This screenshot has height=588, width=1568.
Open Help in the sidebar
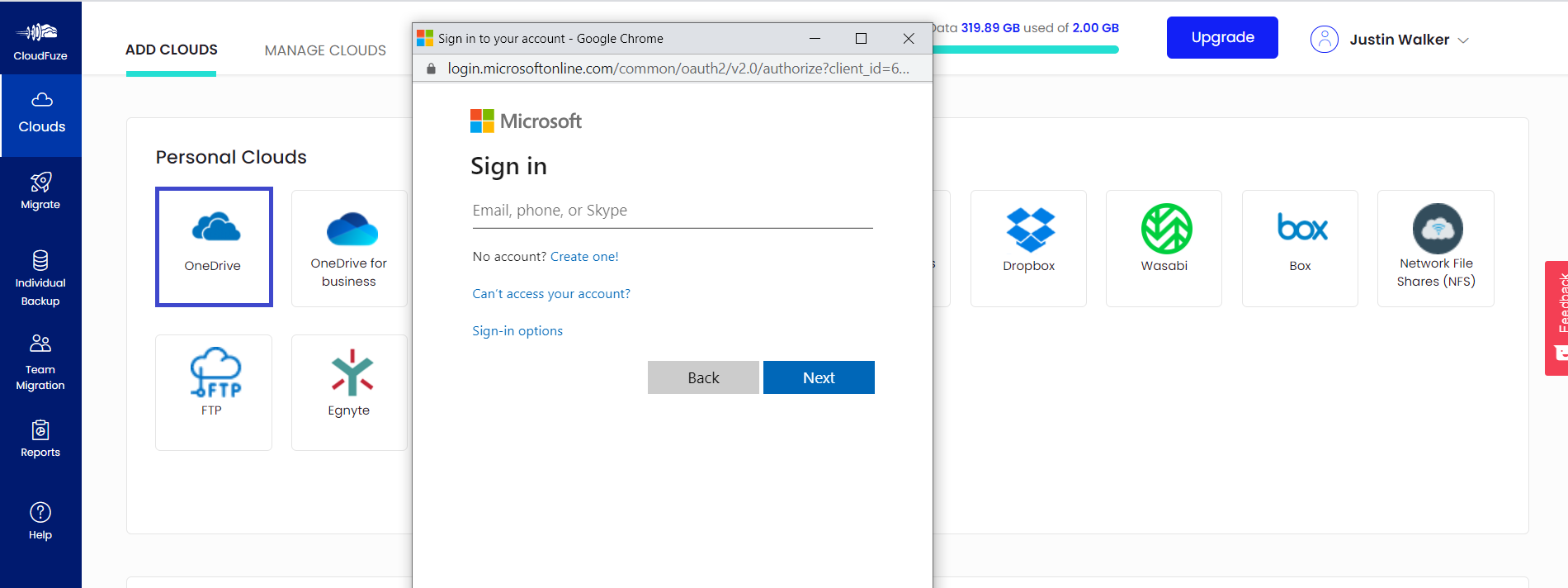coord(40,521)
